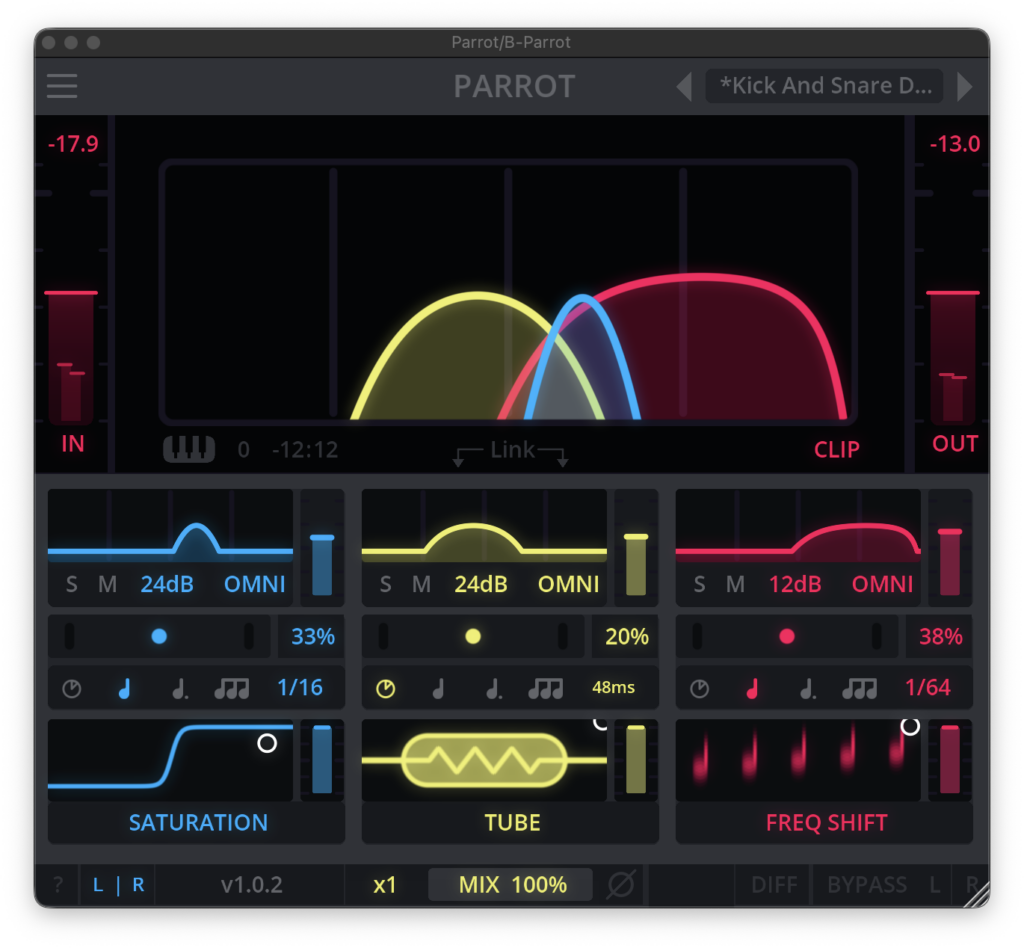Click the freq shift notes display

798,761
